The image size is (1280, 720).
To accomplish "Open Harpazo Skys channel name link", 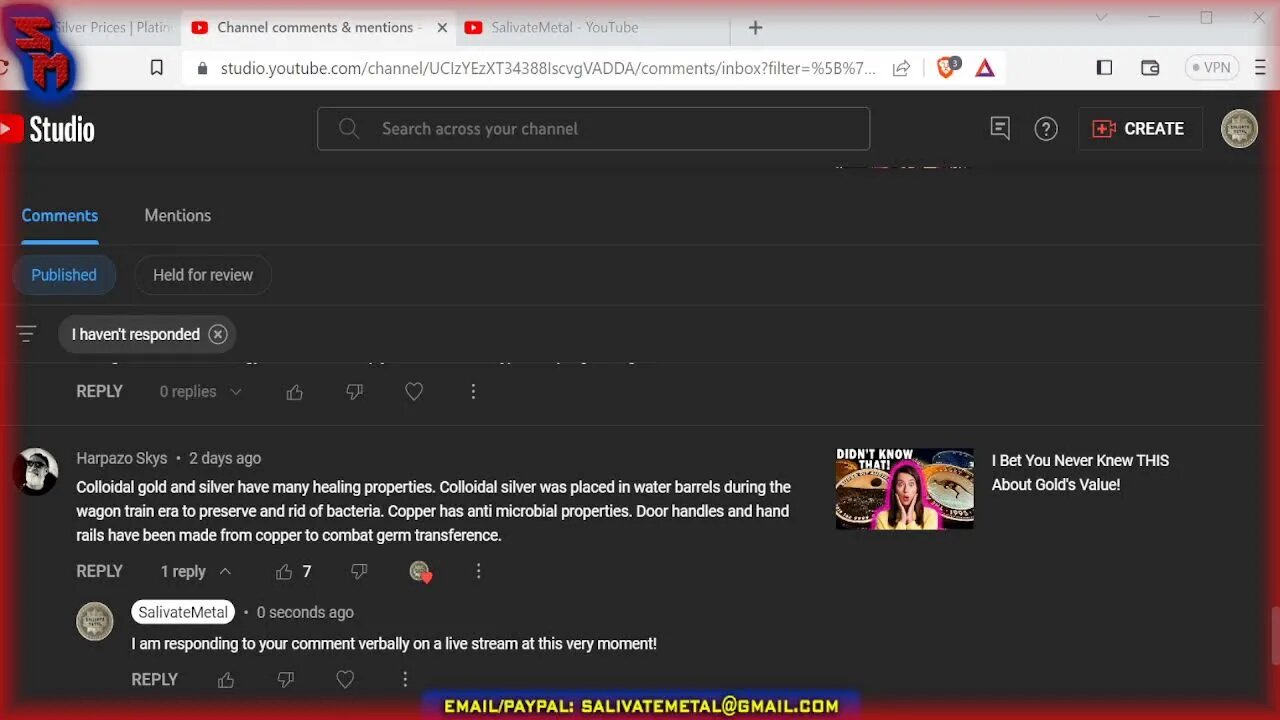I will click(x=122, y=458).
